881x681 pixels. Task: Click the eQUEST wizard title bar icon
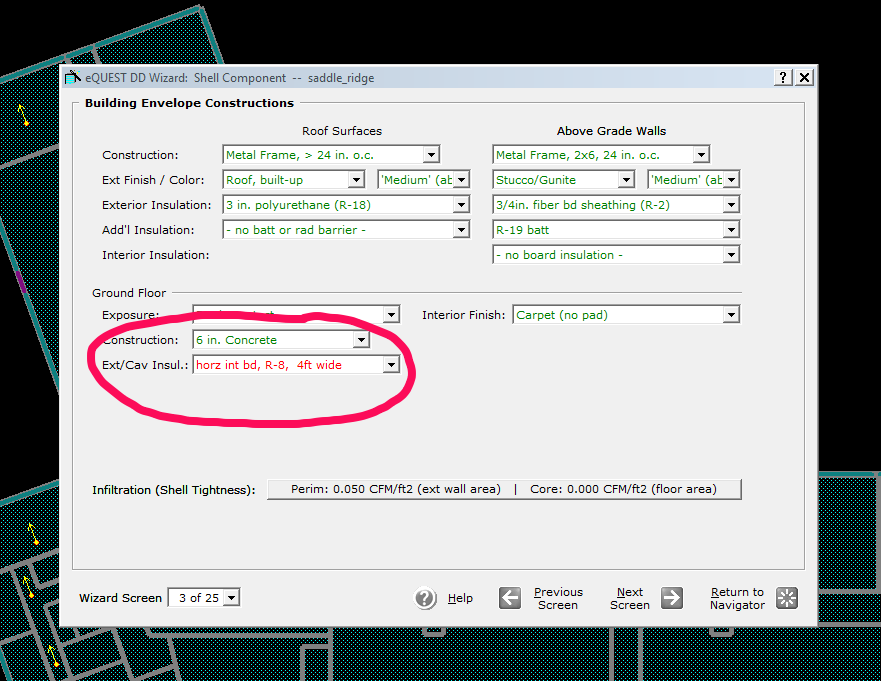coord(72,78)
